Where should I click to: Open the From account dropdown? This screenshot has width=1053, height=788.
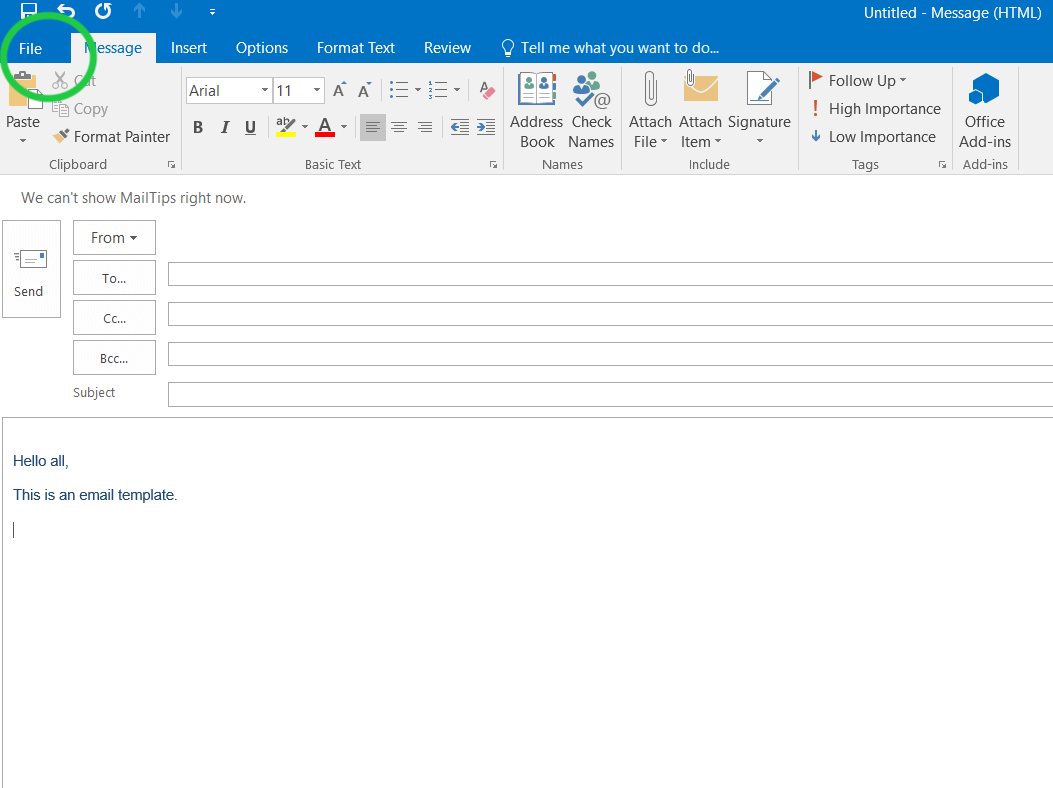[x=114, y=238]
